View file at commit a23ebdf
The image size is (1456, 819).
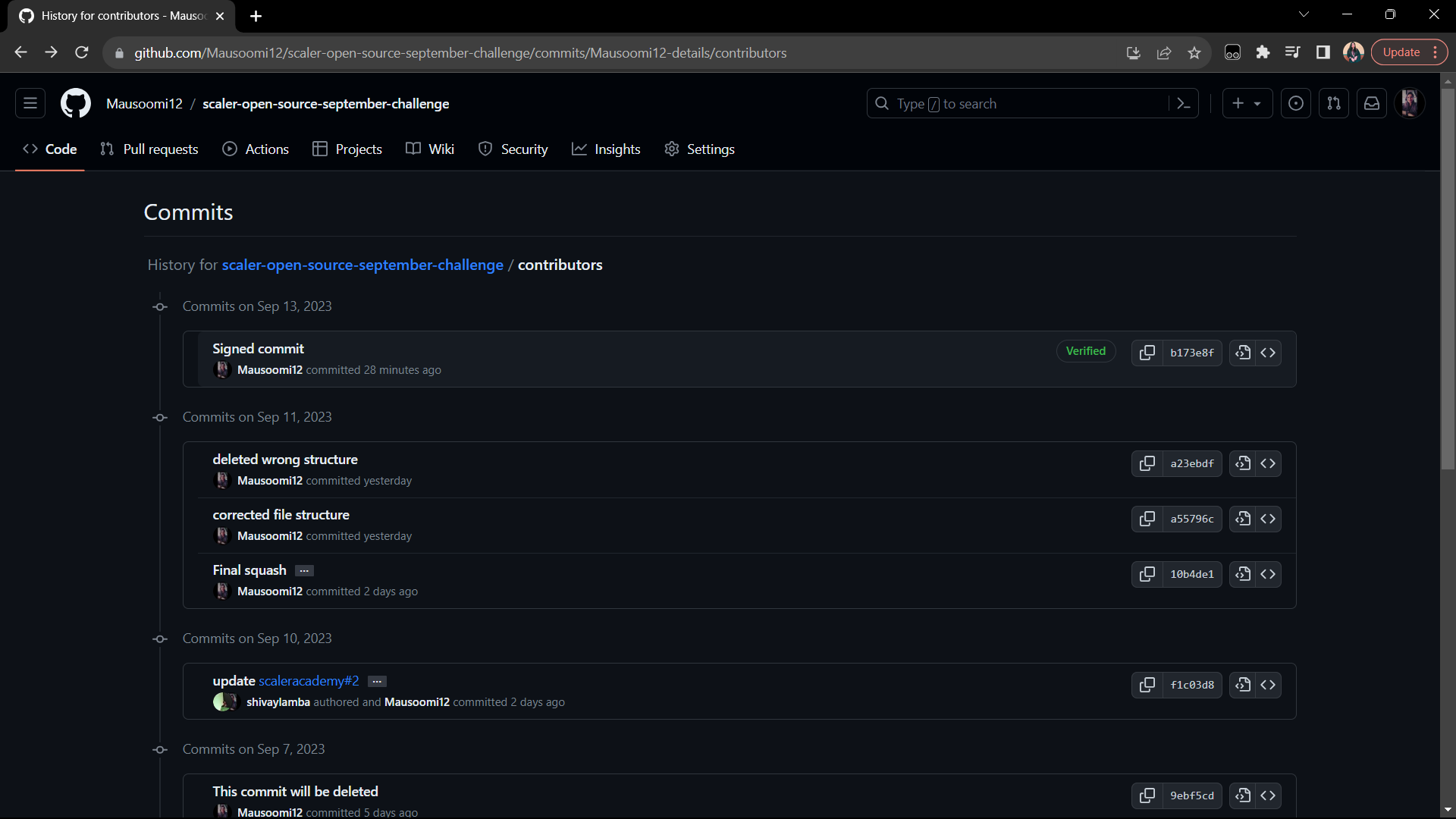coord(1242,463)
